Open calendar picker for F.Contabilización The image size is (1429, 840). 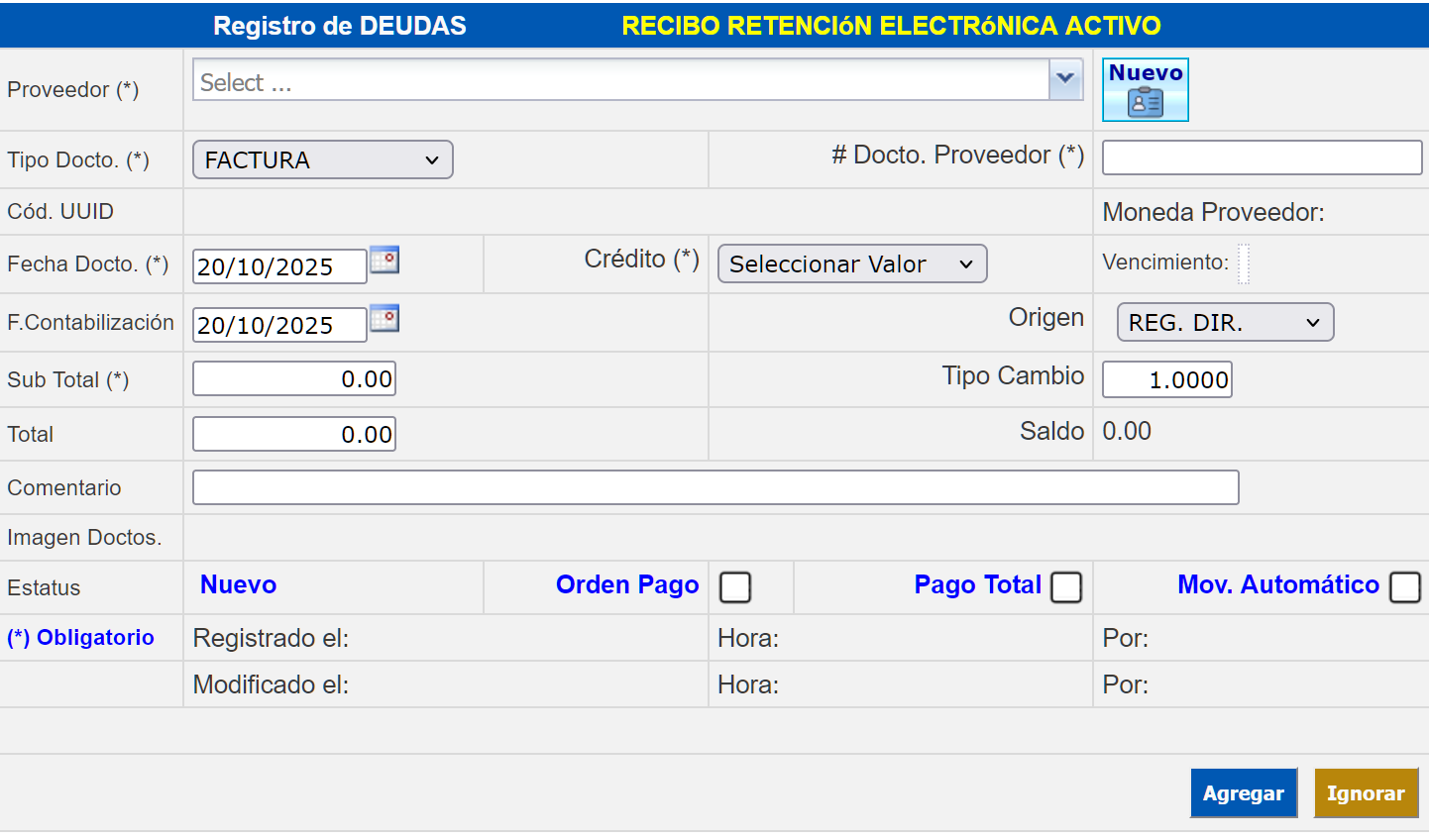pyautogui.click(x=385, y=319)
